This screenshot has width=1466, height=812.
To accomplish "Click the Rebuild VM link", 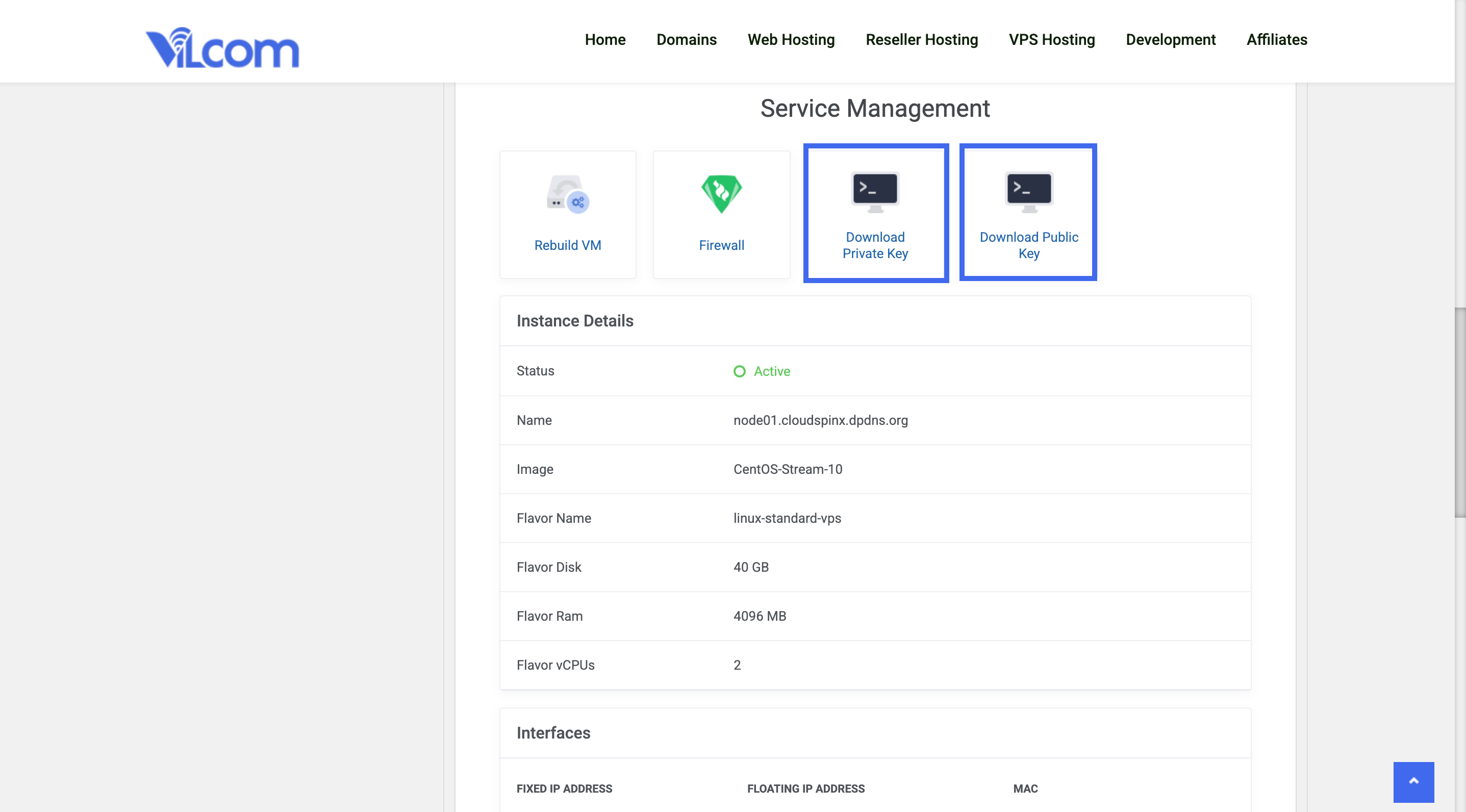I will pyautogui.click(x=567, y=245).
